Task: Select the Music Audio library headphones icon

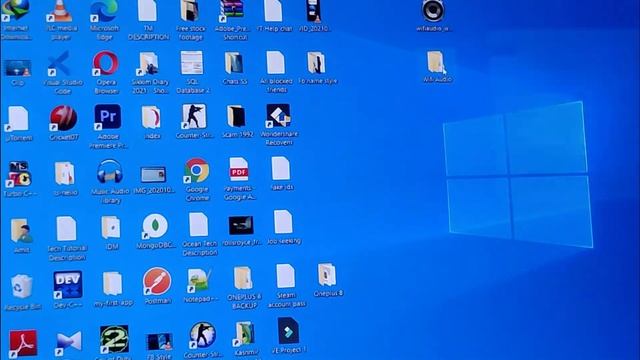Action: click(x=110, y=172)
